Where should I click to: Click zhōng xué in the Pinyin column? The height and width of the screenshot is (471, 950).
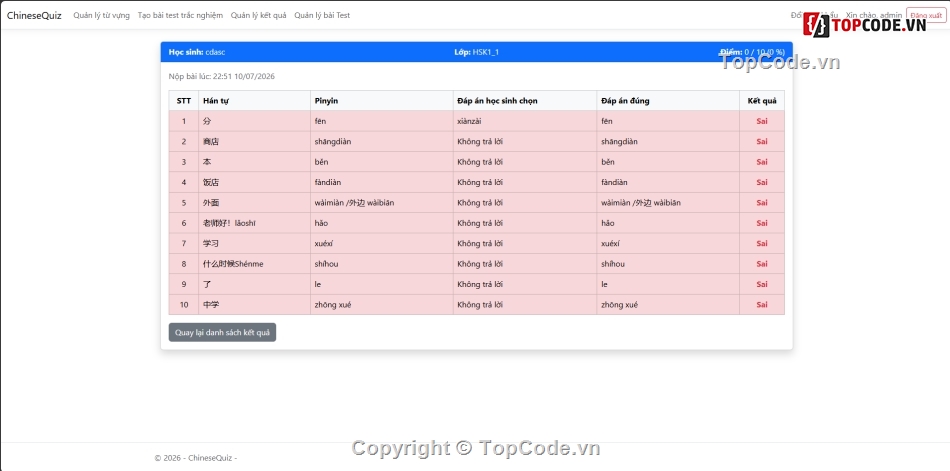coord(333,305)
